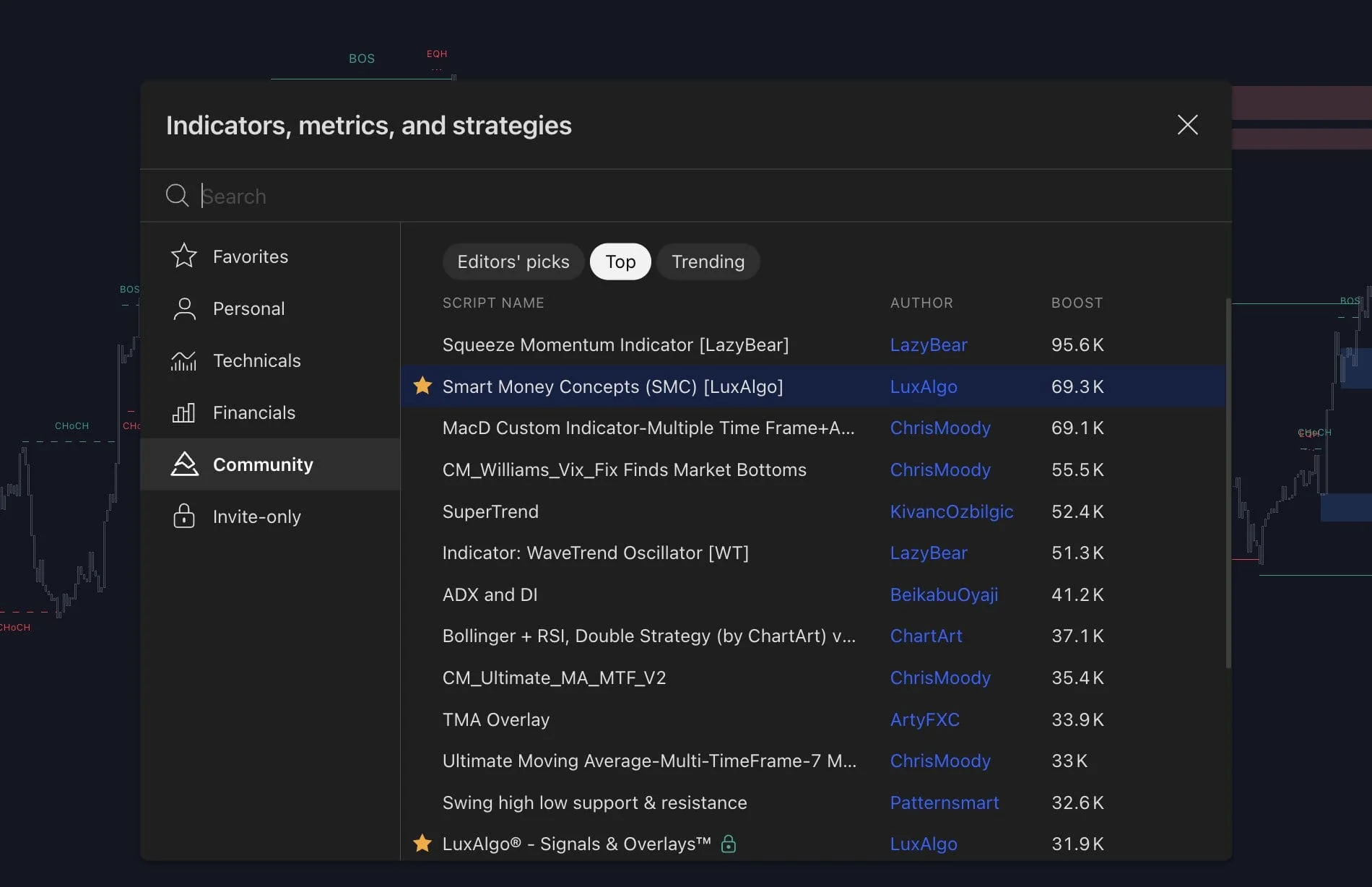Unfavorite Smart Money Concepts star

point(422,386)
